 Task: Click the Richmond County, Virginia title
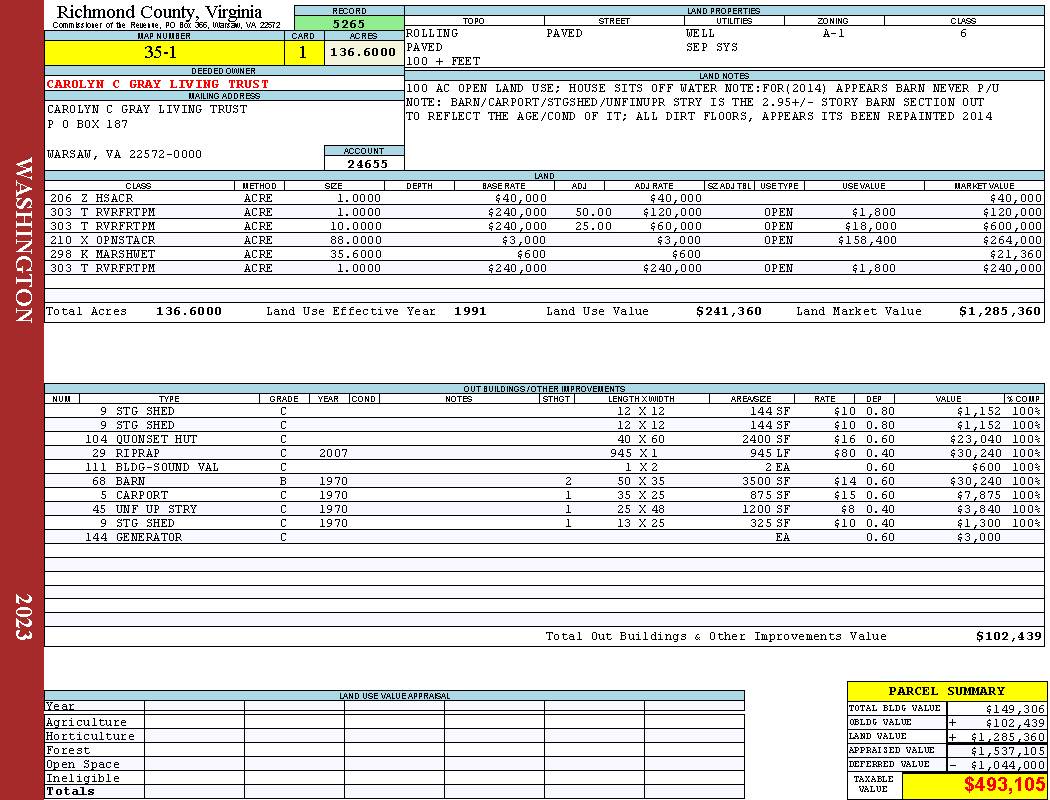159,11
